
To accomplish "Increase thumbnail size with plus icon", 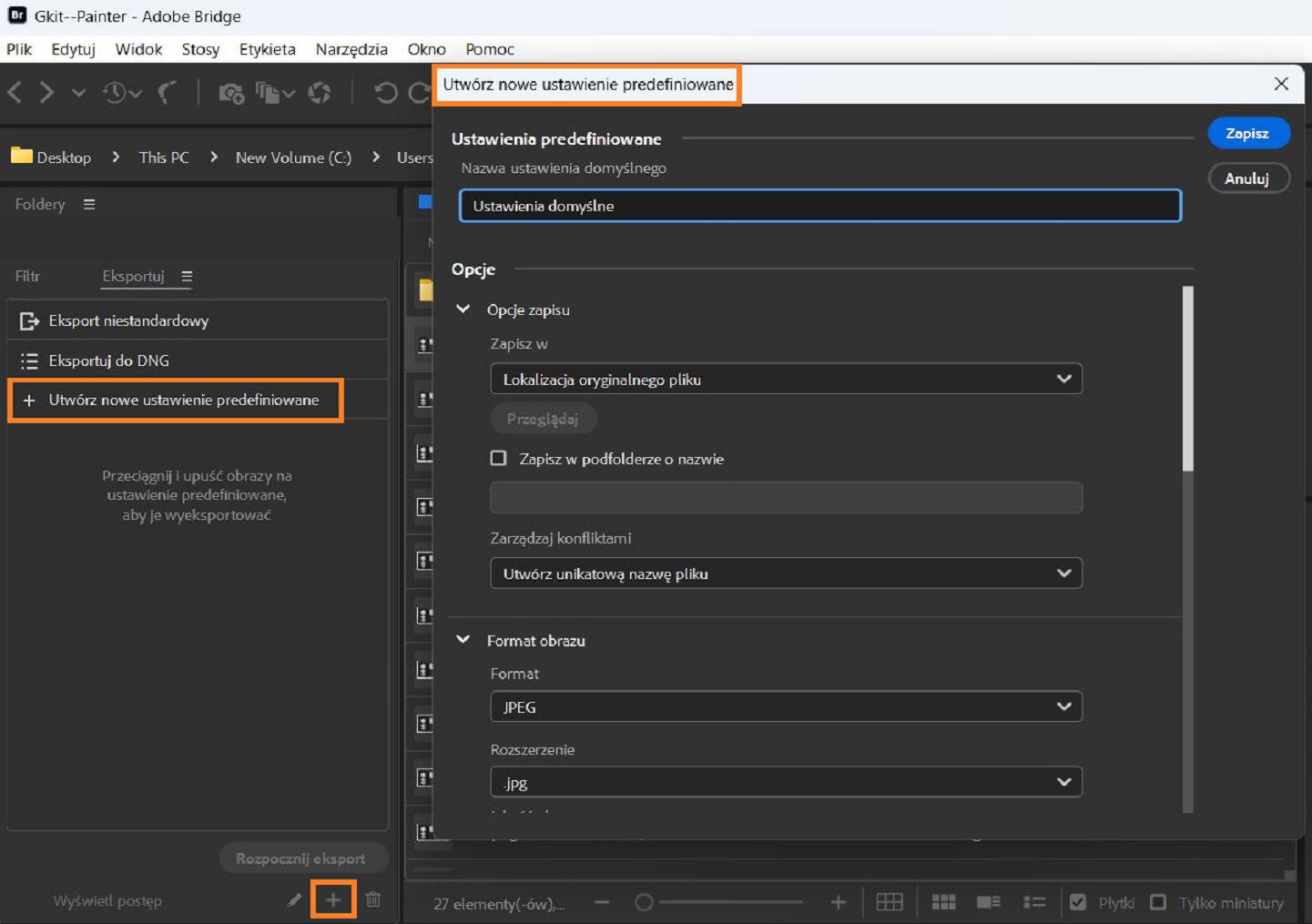I will point(839,902).
